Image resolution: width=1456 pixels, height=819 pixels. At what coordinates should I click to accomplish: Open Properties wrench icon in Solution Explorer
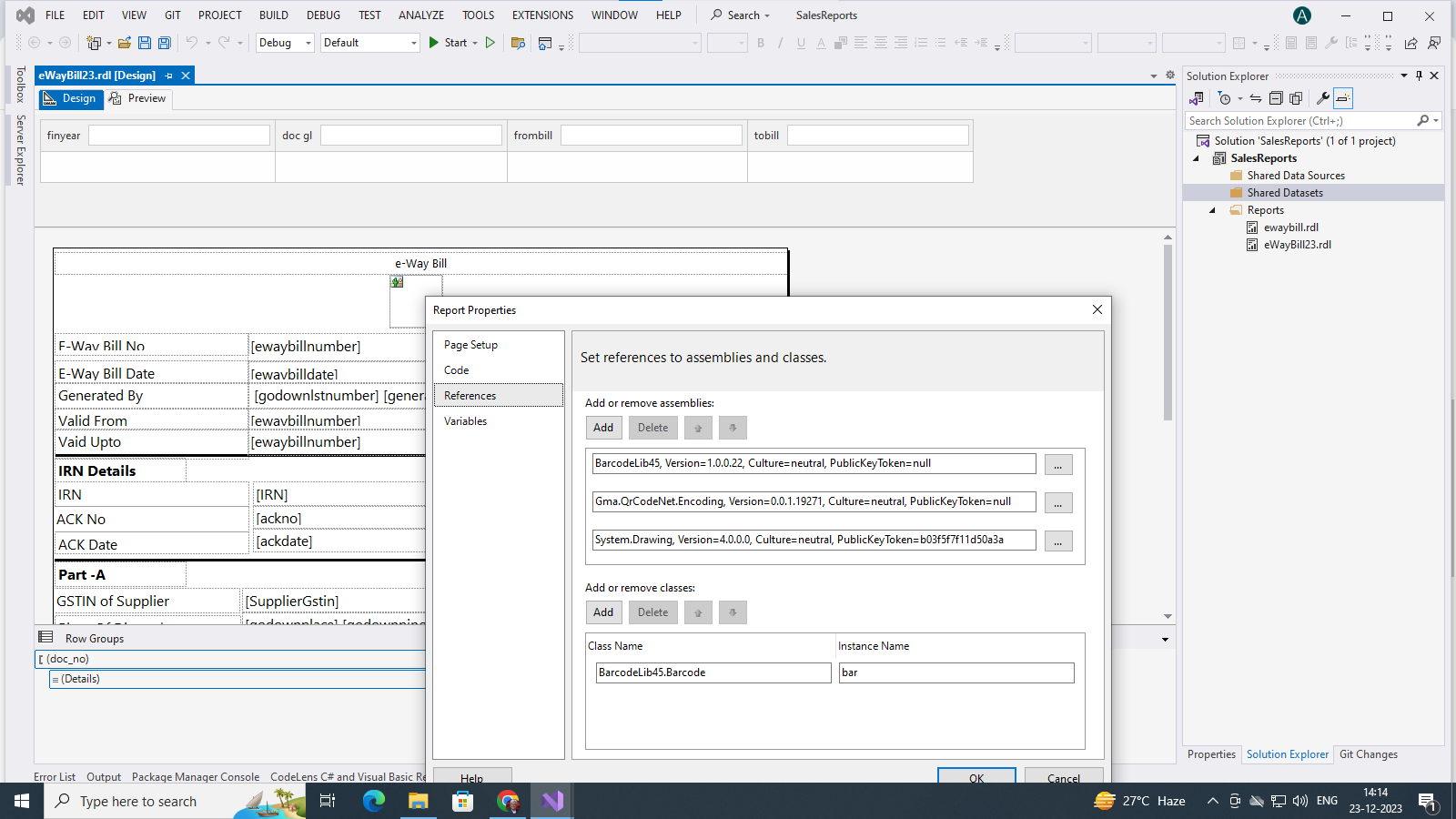[x=1323, y=98]
